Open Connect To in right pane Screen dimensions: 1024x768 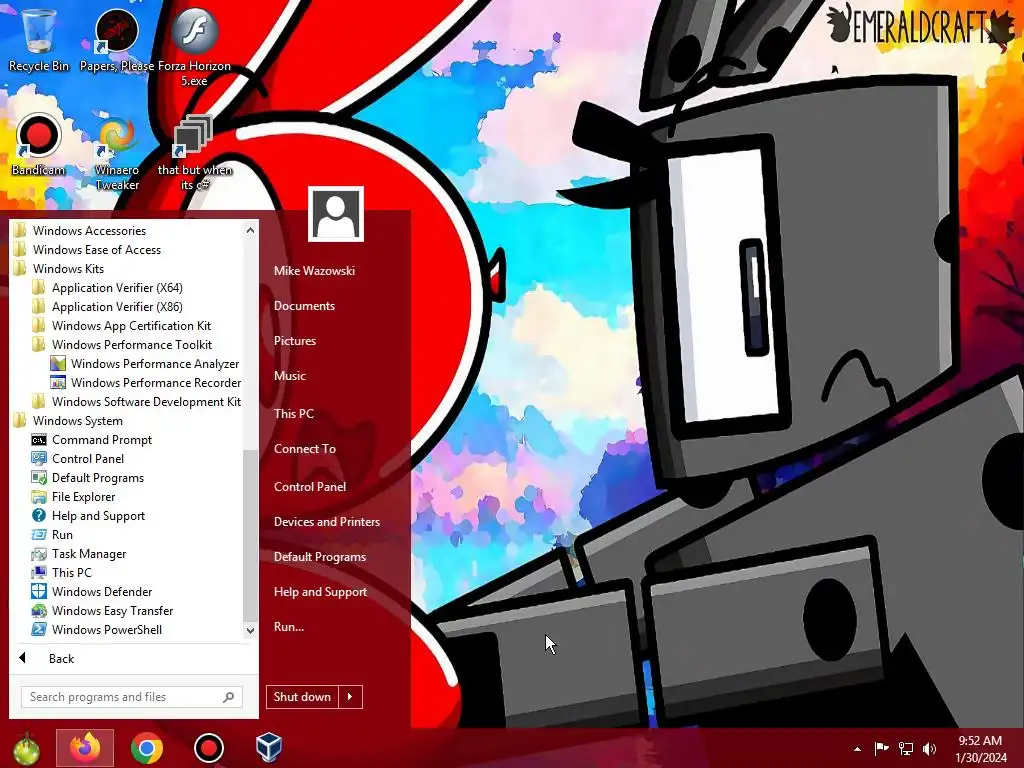click(305, 449)
